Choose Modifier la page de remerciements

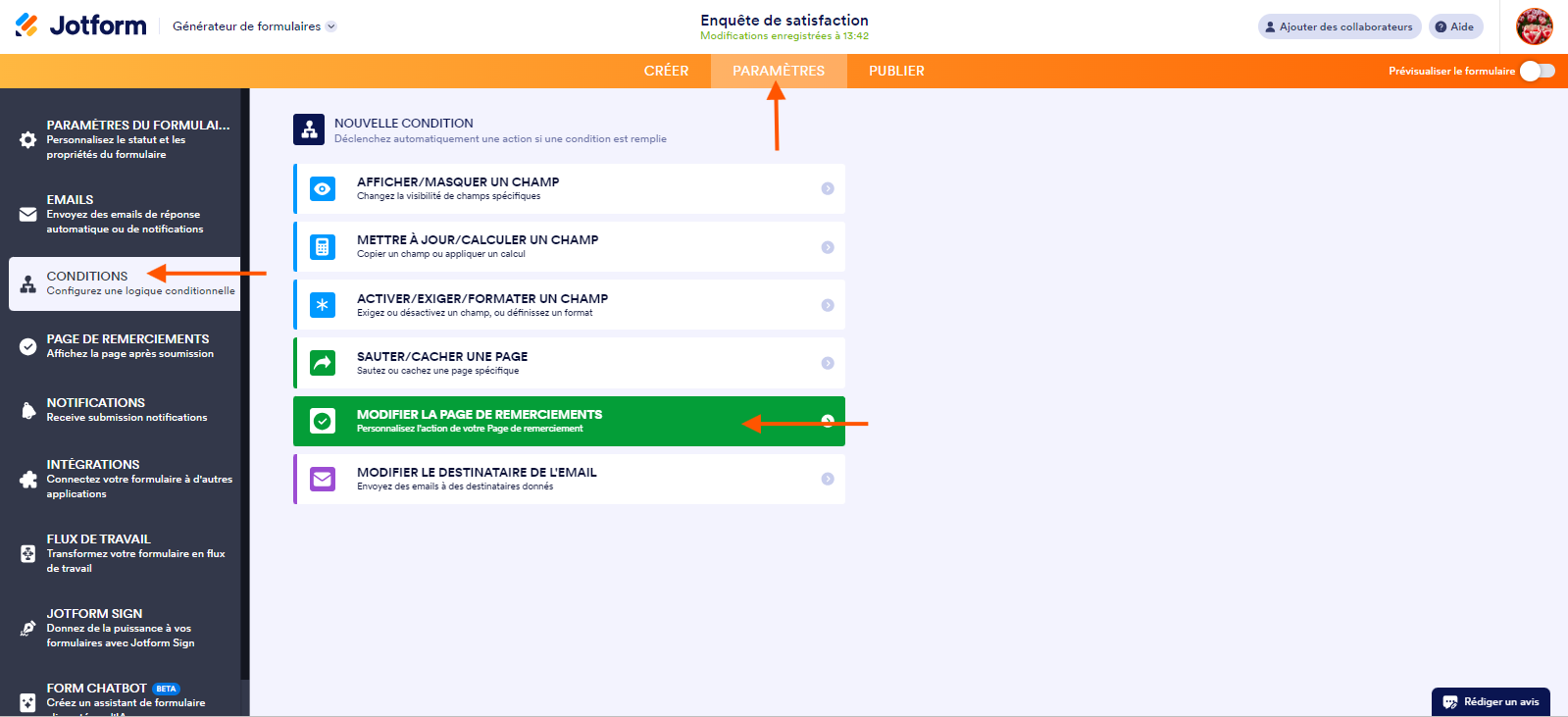(569, 421)
